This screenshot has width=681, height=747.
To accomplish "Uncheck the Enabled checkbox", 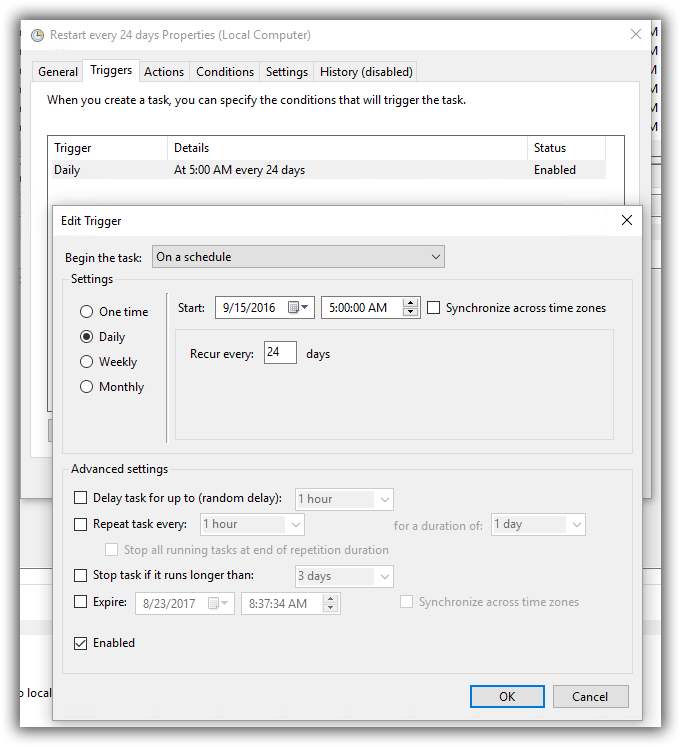I will tap(81, 643).
